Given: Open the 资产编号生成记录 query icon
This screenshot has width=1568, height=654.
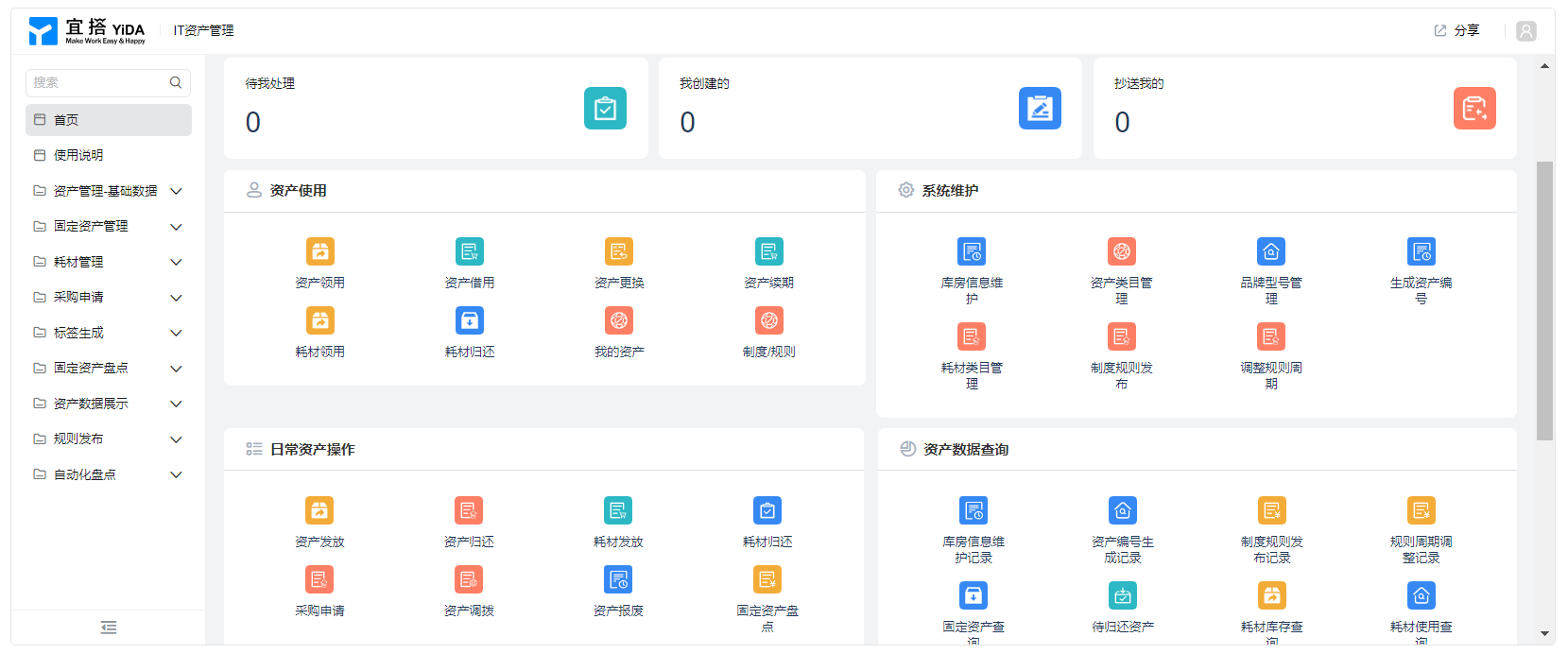Looking at the screenshot, I should 1123,510.
